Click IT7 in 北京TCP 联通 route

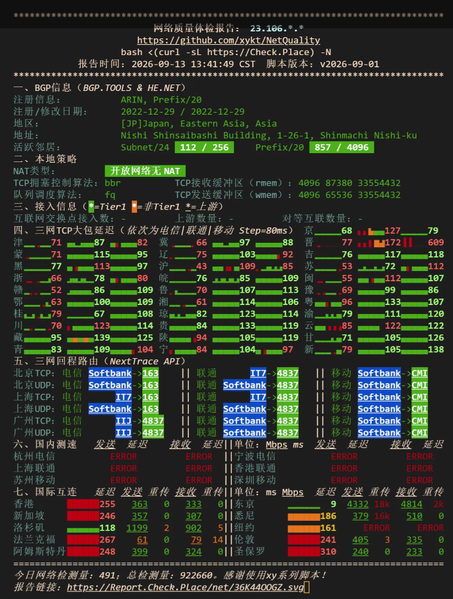click(x=258, y=373)
